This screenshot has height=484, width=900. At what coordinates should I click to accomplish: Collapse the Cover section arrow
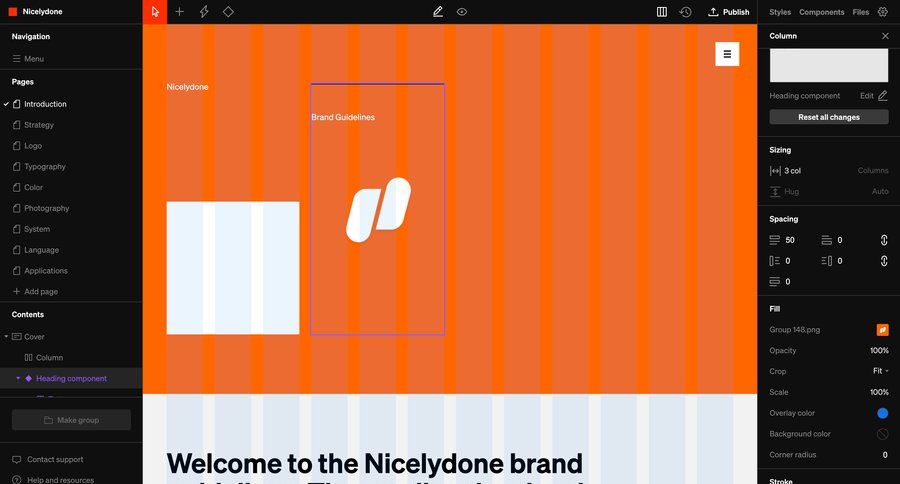click(6, 336)
